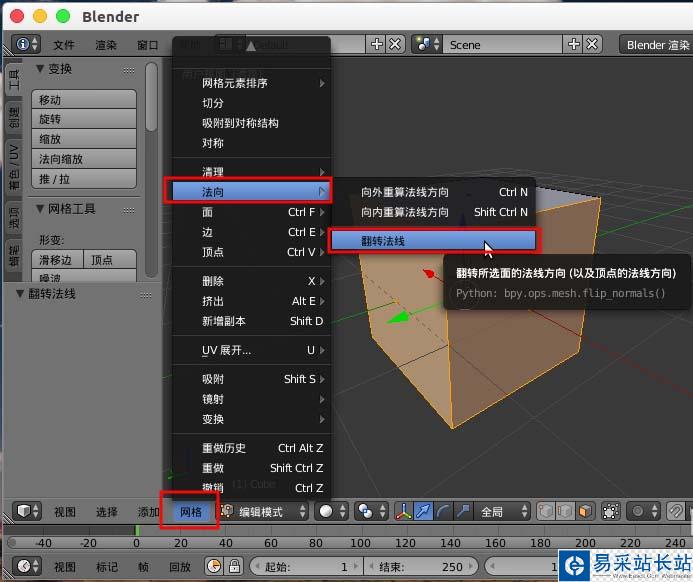
Task: Choose 向外重算法线方向 option
Action: [x=433, y=192]
